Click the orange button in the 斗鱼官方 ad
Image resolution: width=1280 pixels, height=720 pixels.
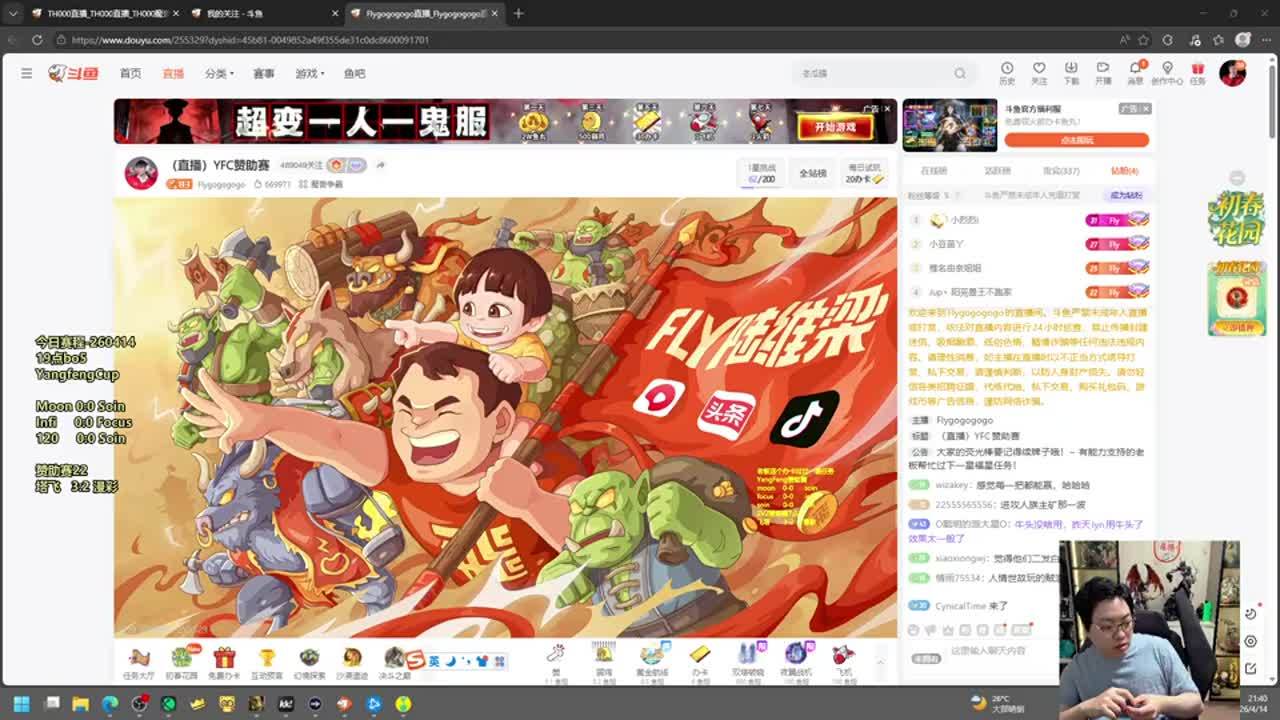tap(1076, 140)
